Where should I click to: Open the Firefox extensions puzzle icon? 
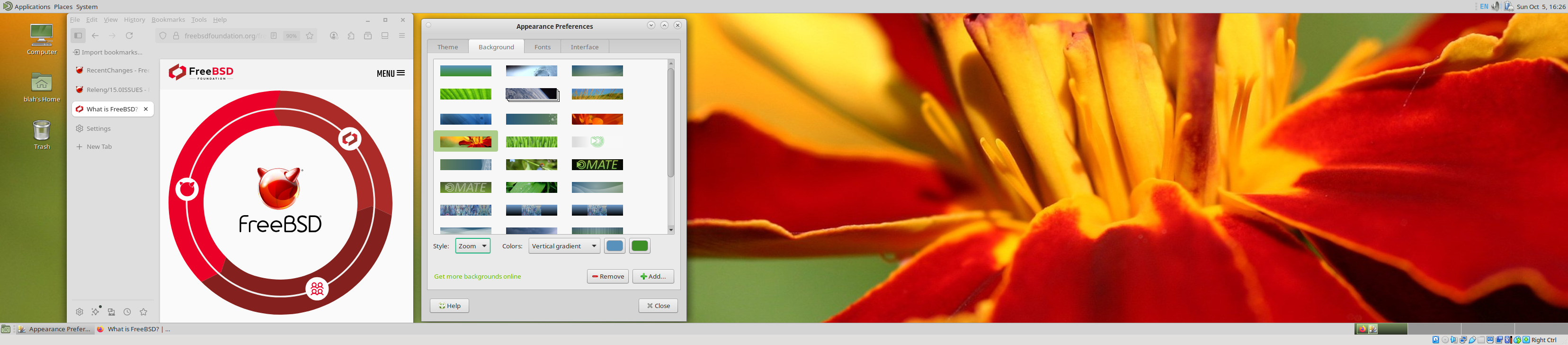pos(351,36)
